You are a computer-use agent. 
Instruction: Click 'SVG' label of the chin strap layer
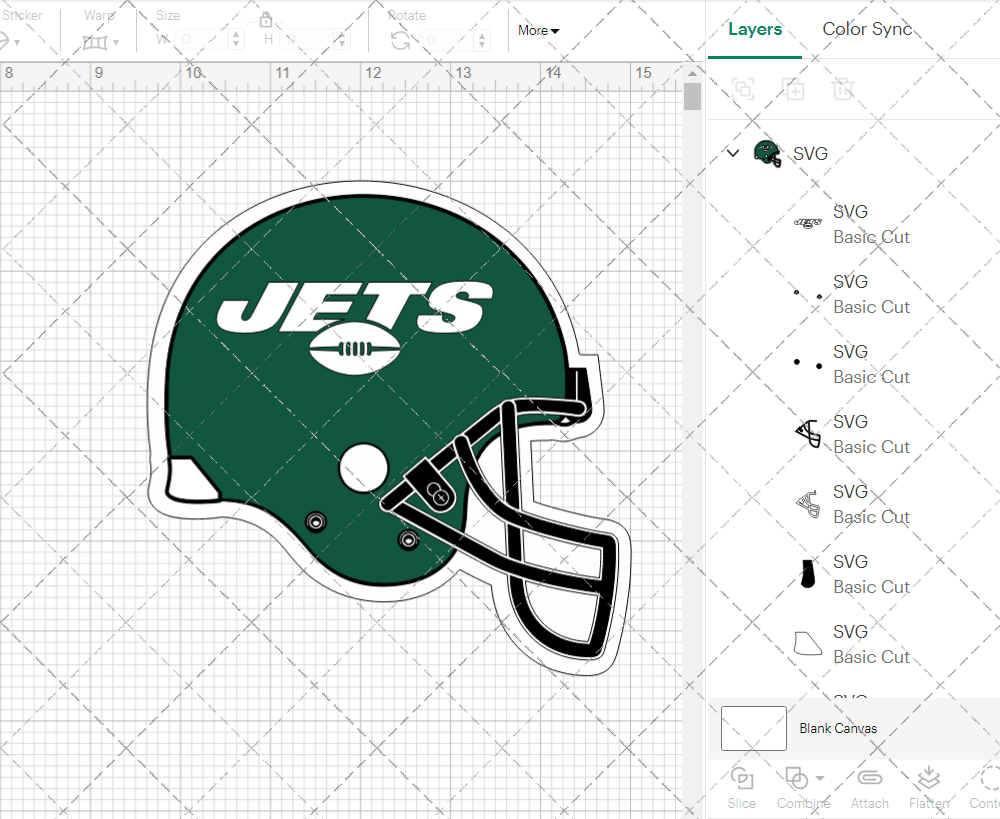(850, 561)
